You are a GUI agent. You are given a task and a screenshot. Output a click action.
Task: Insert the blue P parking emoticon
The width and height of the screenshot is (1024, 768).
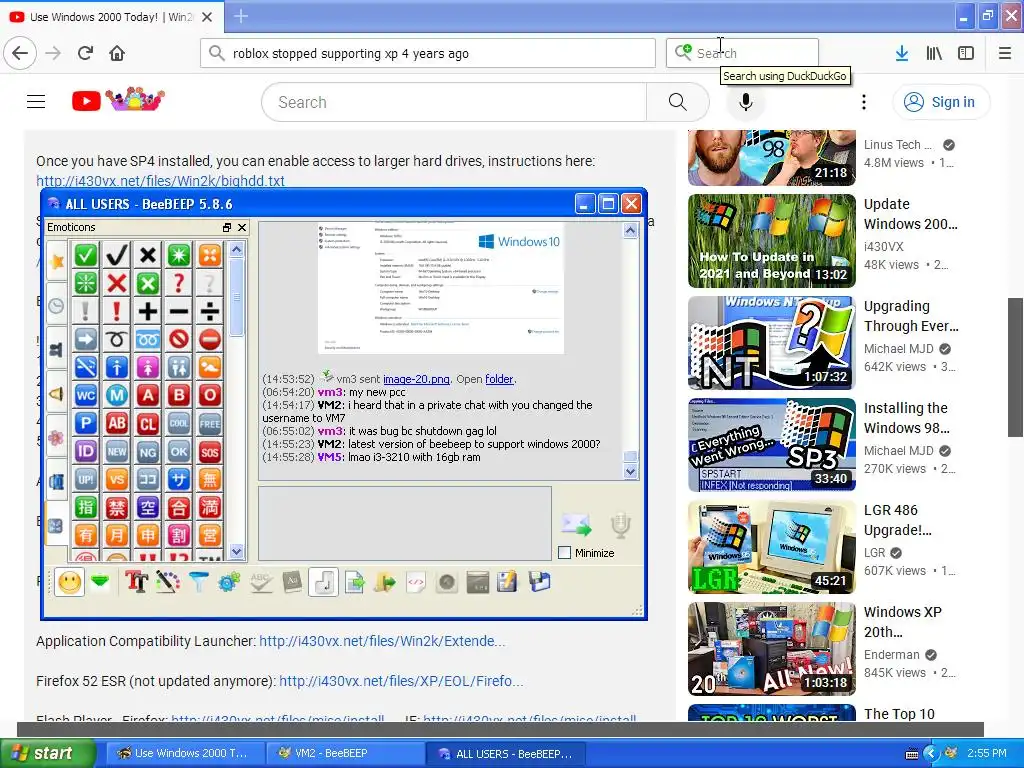tap(86, 423)
